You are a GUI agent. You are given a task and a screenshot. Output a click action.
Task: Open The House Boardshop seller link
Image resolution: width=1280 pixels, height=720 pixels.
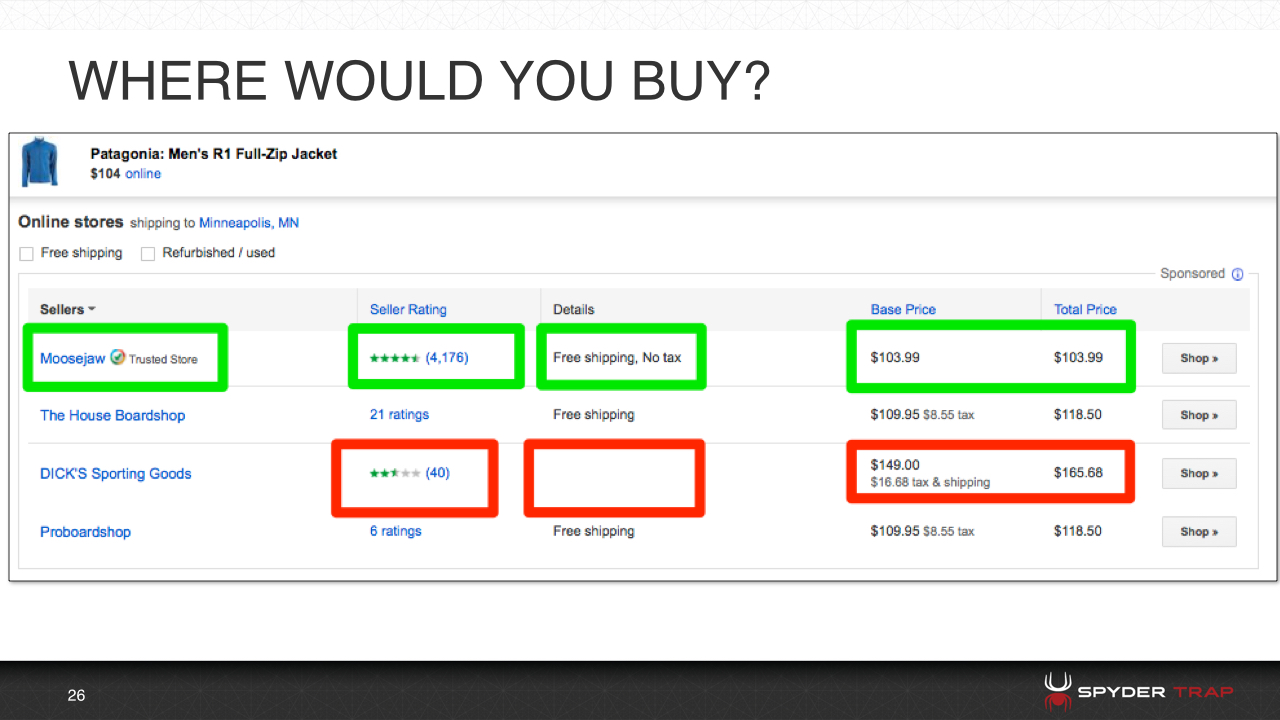coord(112,415)
